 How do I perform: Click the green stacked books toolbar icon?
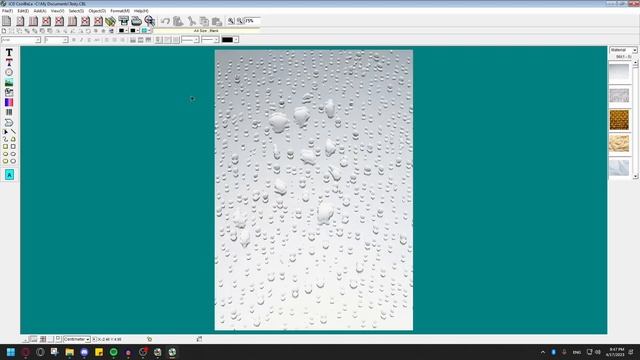point(110,21)
